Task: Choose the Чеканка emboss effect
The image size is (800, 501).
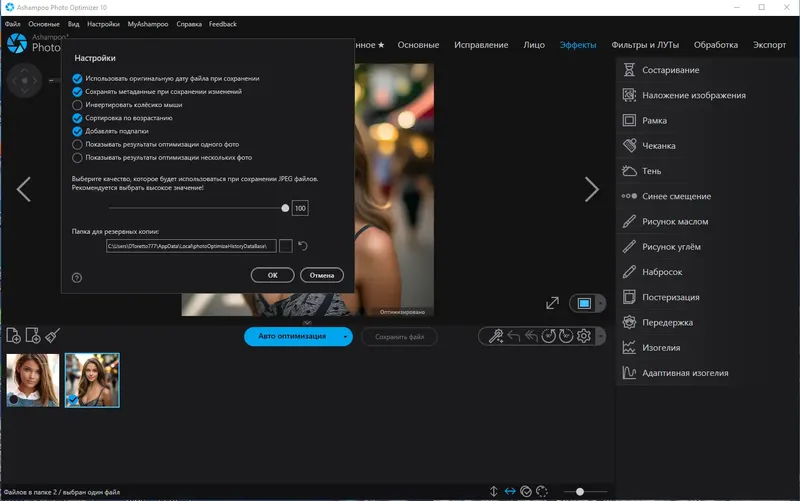Action: pyautogui.click(x=648, y=146)
